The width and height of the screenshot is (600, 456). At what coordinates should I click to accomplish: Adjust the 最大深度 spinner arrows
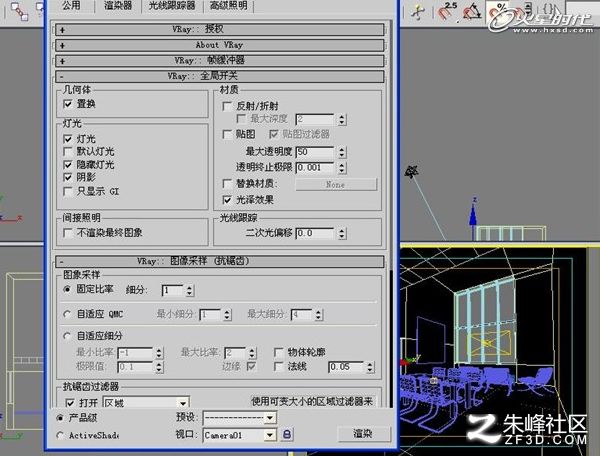pyautogui.click(x=342, y=119)
